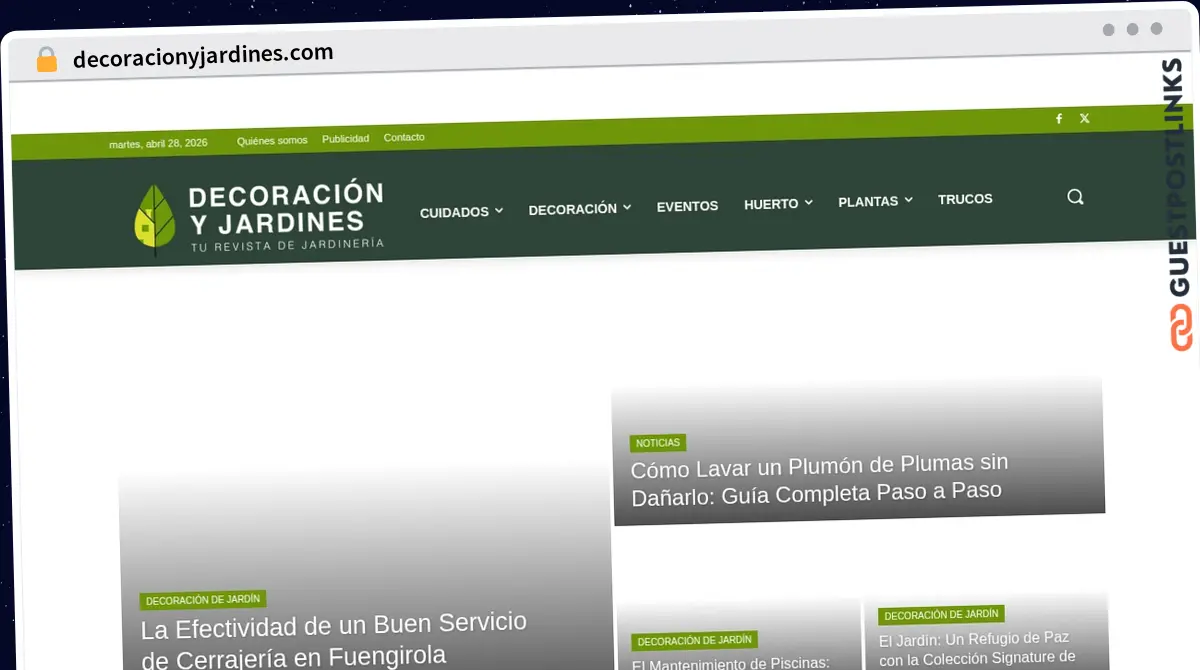Click the search magnifier icon
This screenshot has height=670, width=1200.
(1075, 197)
